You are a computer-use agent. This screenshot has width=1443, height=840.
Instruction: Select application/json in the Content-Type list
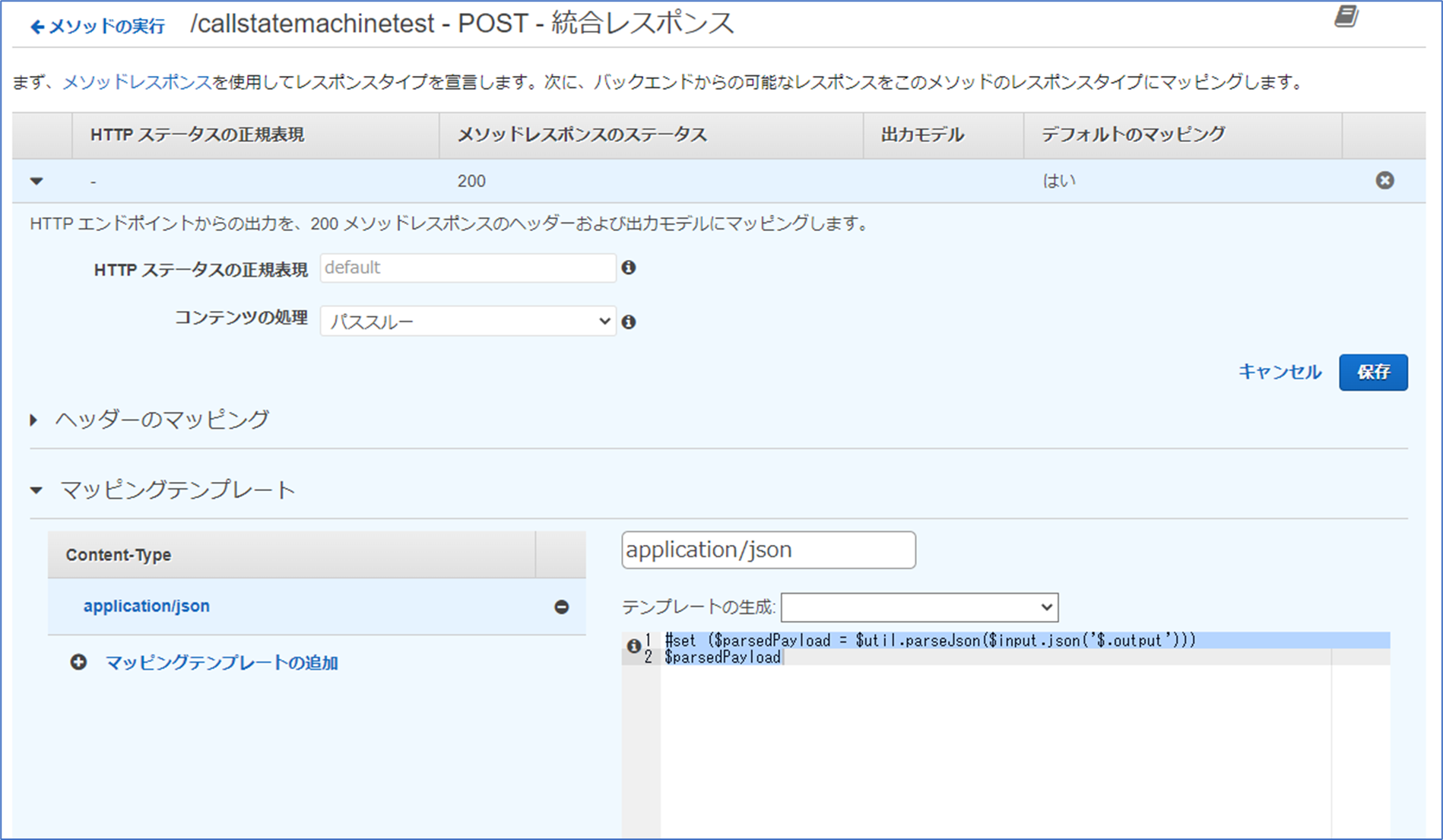click(147, 606)
